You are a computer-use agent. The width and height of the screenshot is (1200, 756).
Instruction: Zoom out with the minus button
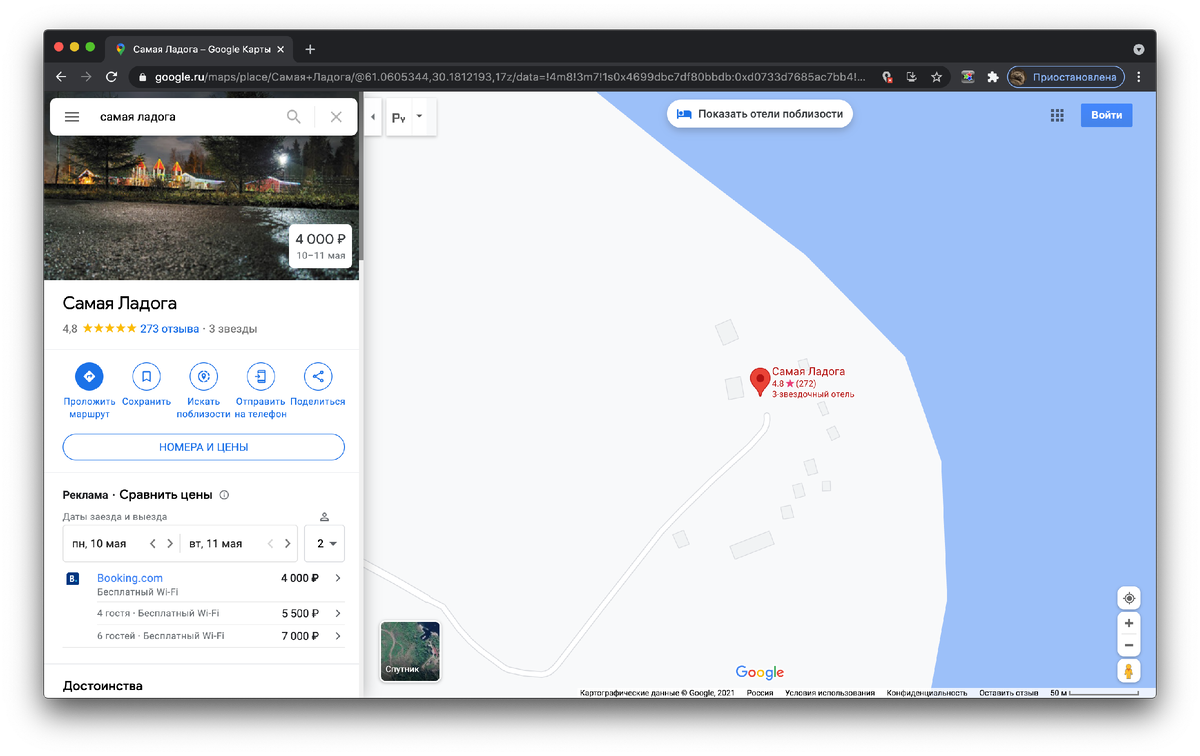pyautogui.click(x=1129, y=645)
